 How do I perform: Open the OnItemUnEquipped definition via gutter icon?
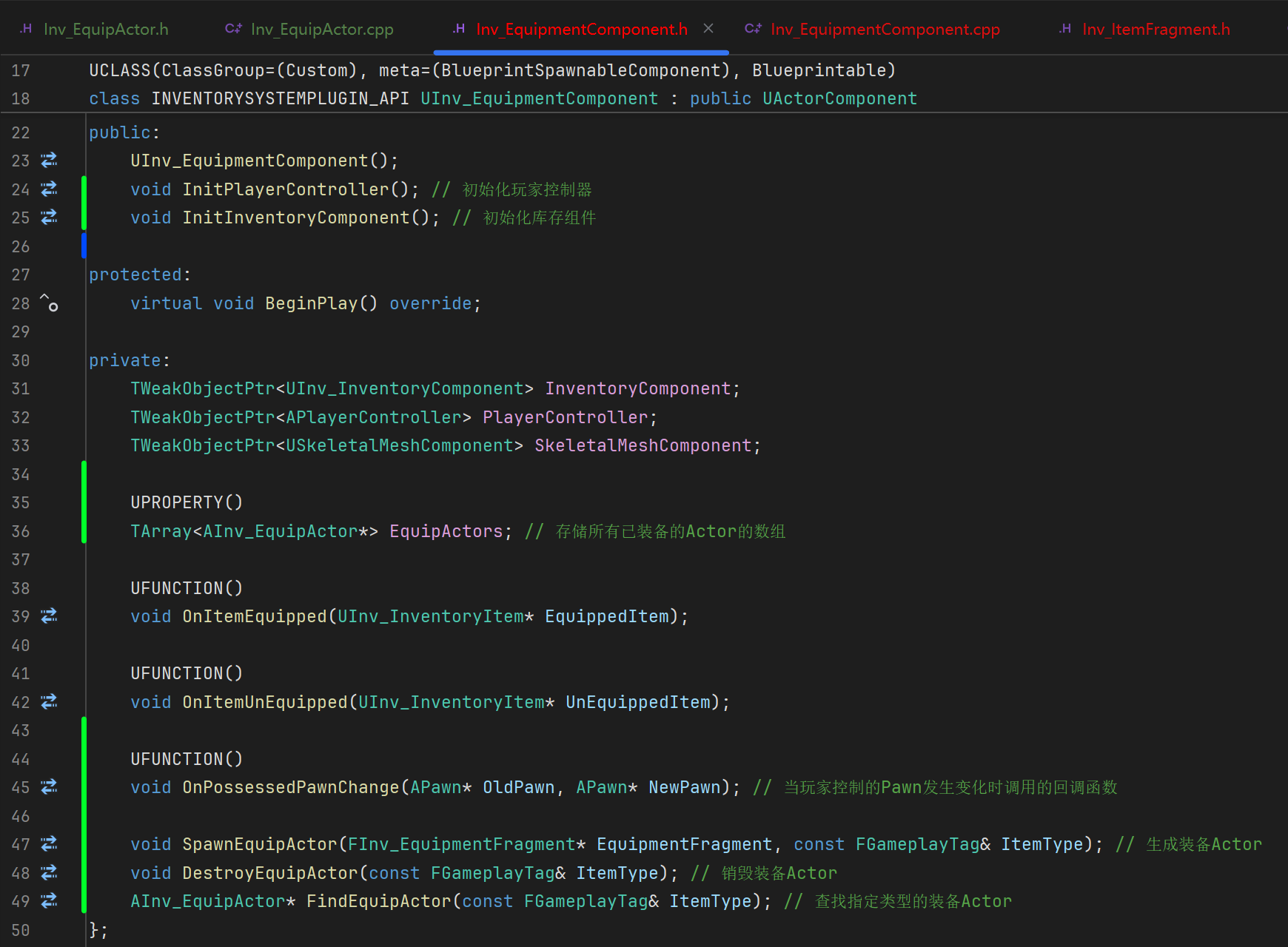pos(49,701)
